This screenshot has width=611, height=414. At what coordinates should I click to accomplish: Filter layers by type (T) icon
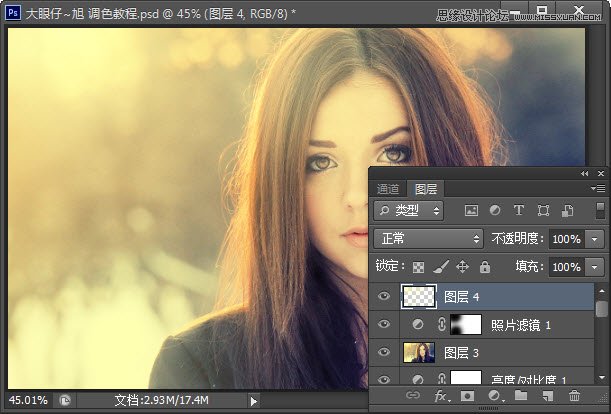(519, 211)
